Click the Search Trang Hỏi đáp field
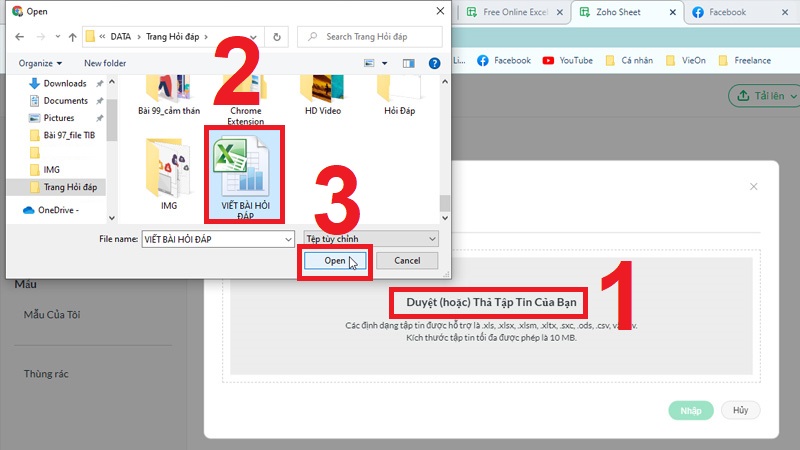Viewport: 800px width, 450px height. 369,37
